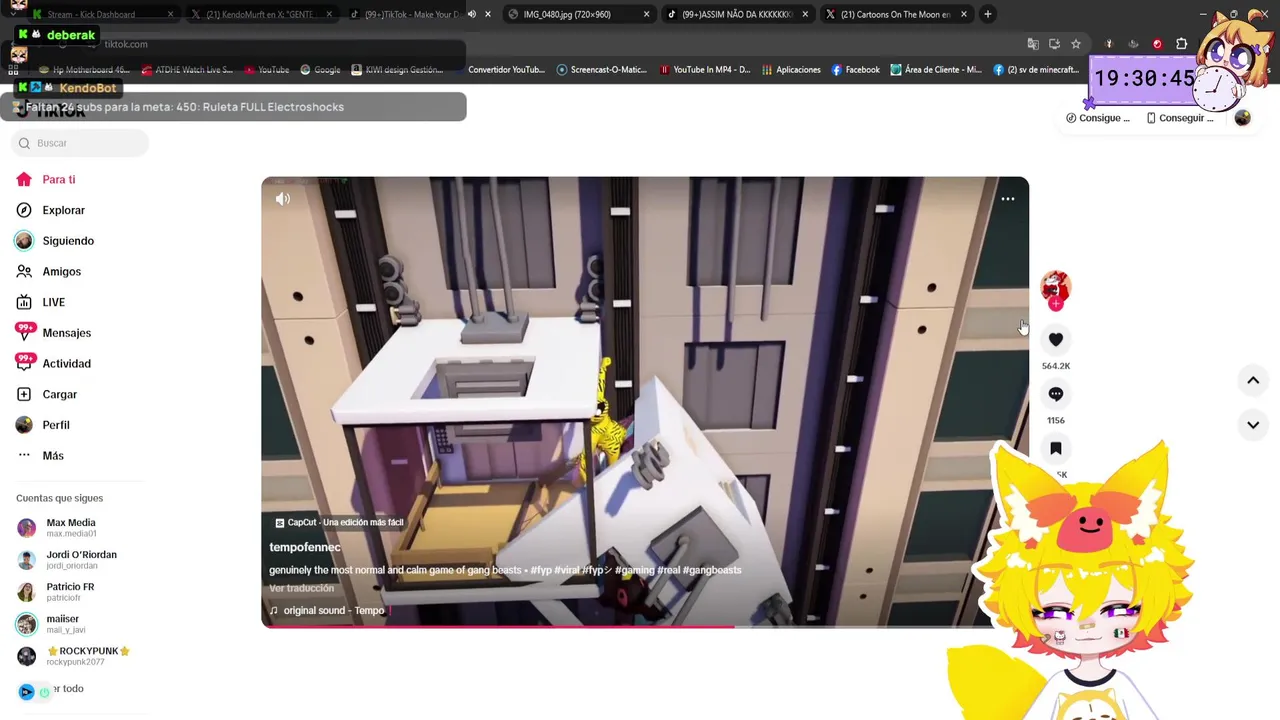The width and height of the screenshot is (1280, 720).
Task: Open ATDHE Watch Live bookmark
Action: (x=187, y=70)
